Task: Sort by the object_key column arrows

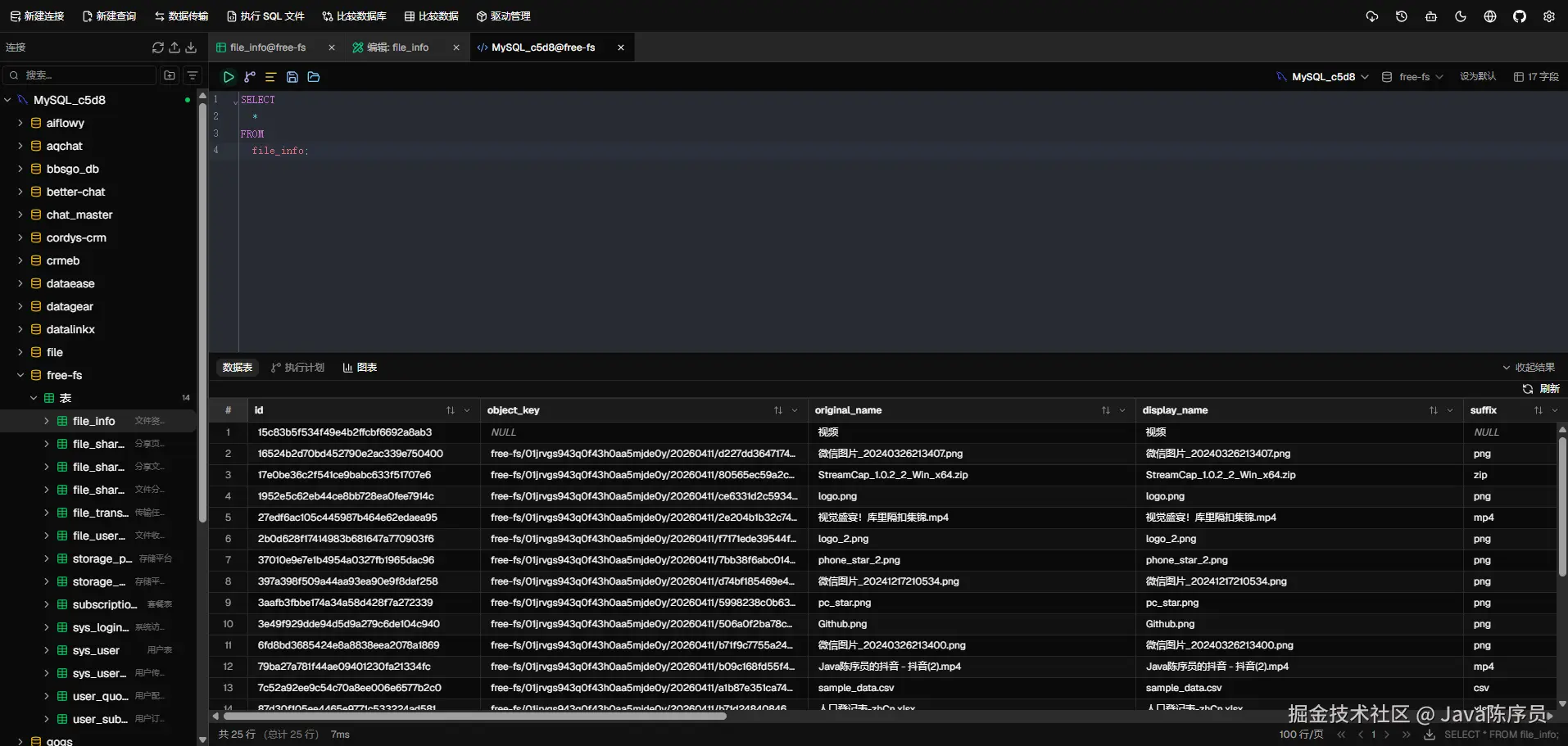Action: [x=778, y=410]
